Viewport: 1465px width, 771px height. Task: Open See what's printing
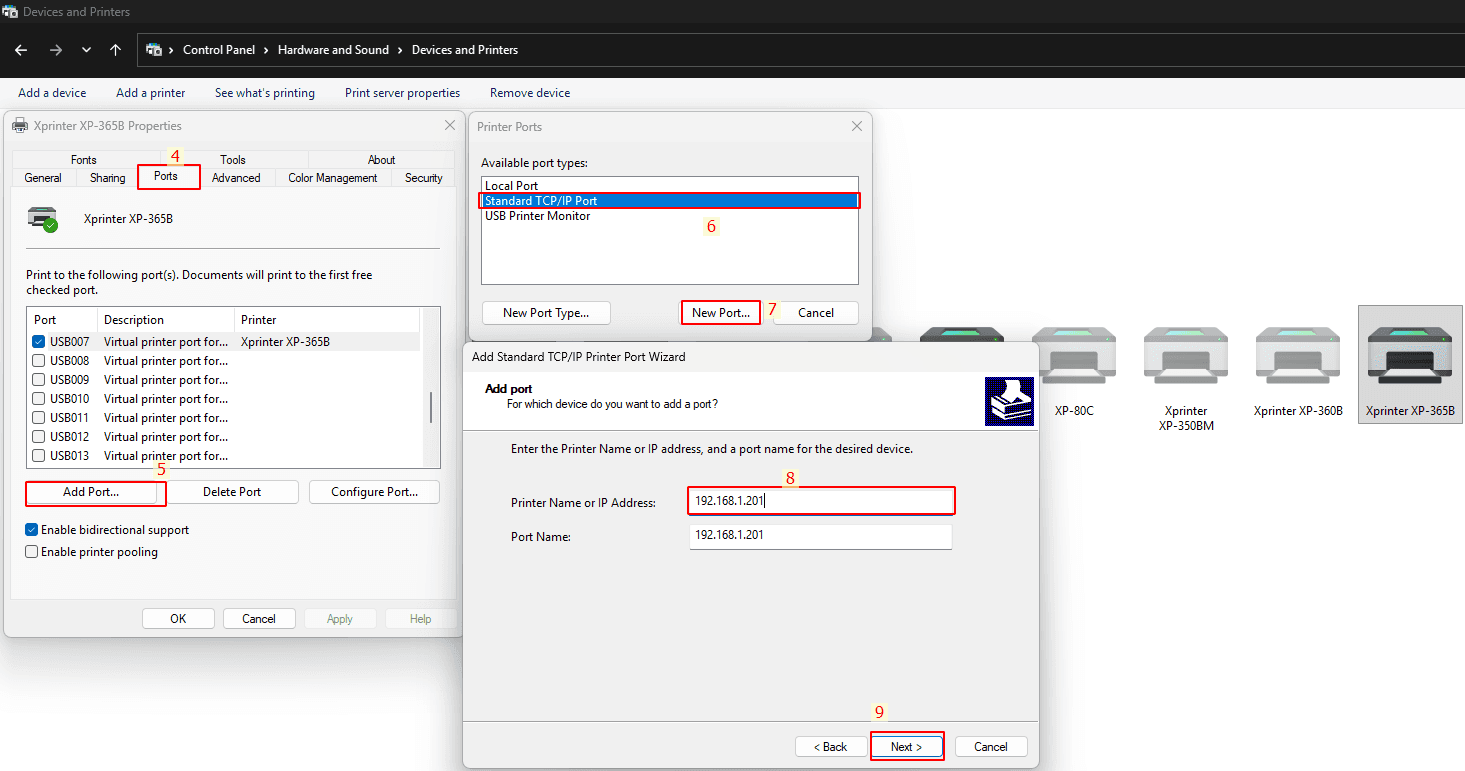click(x=265, y=93)
